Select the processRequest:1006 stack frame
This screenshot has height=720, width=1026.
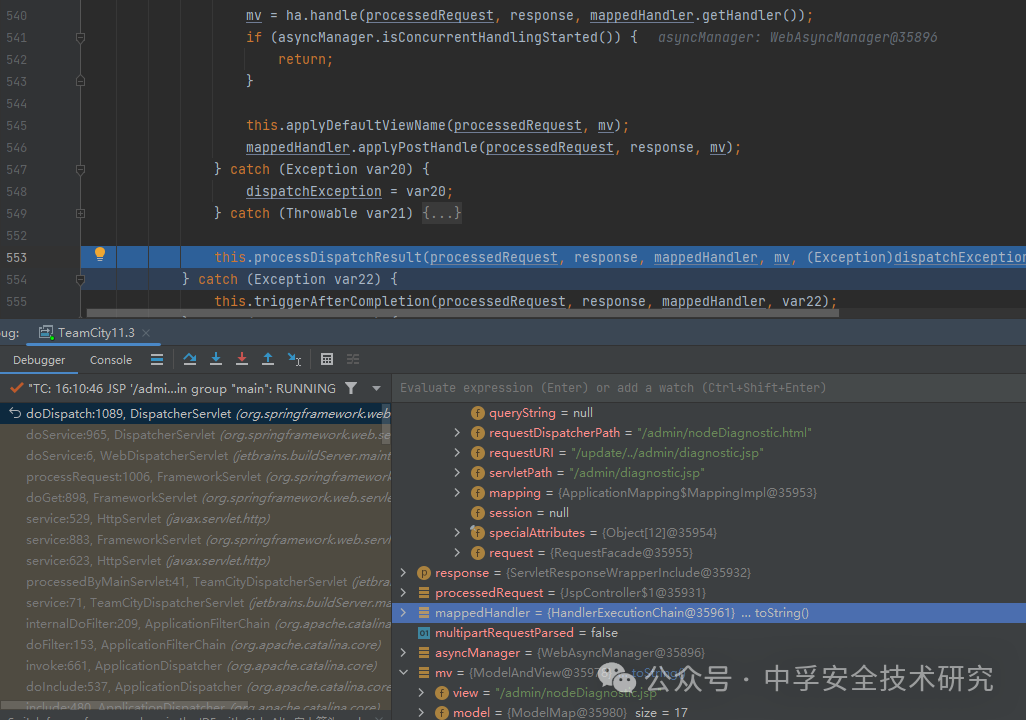[x=196, y=477]
